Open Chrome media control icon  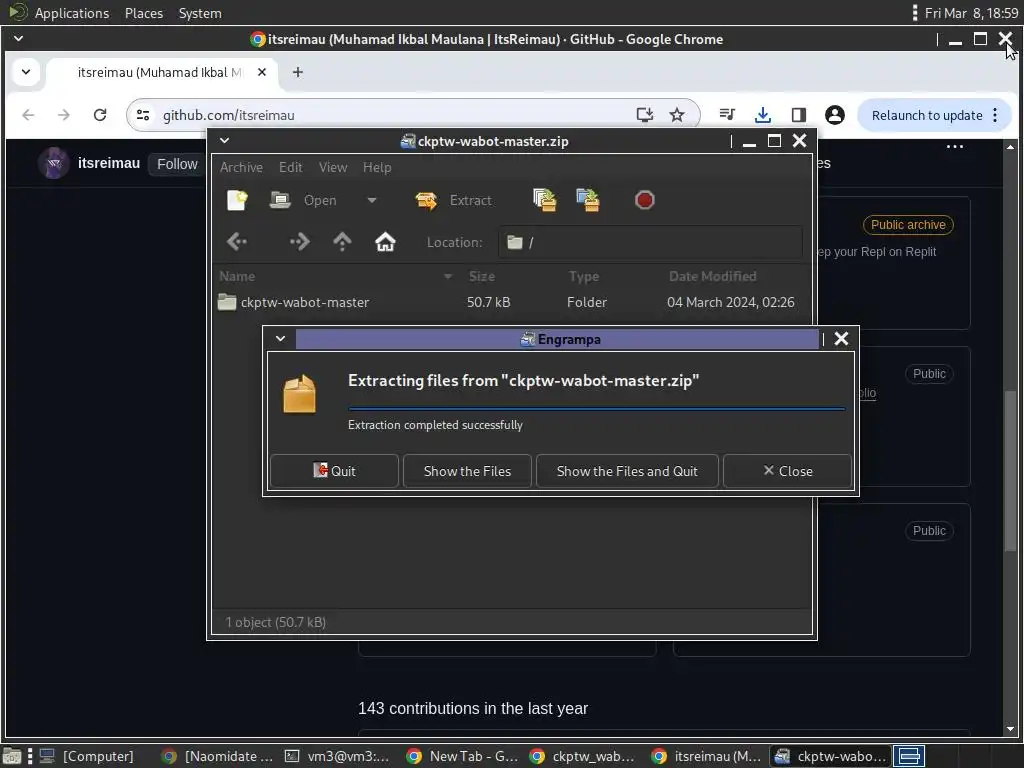tap(727, 115)
